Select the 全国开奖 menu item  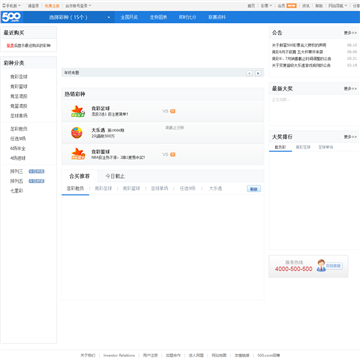129,17
